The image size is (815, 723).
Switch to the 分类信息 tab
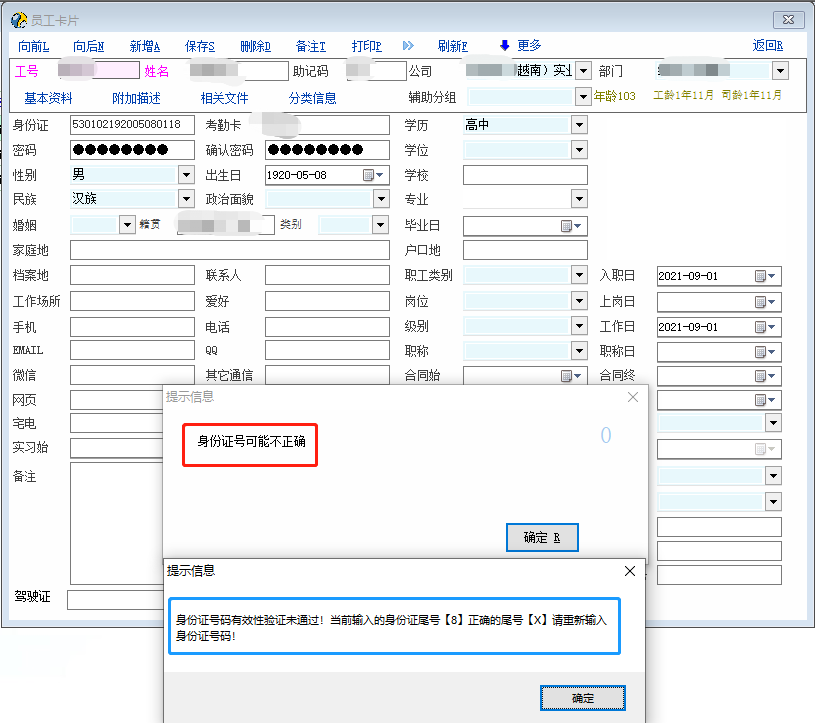coord(312,98)
